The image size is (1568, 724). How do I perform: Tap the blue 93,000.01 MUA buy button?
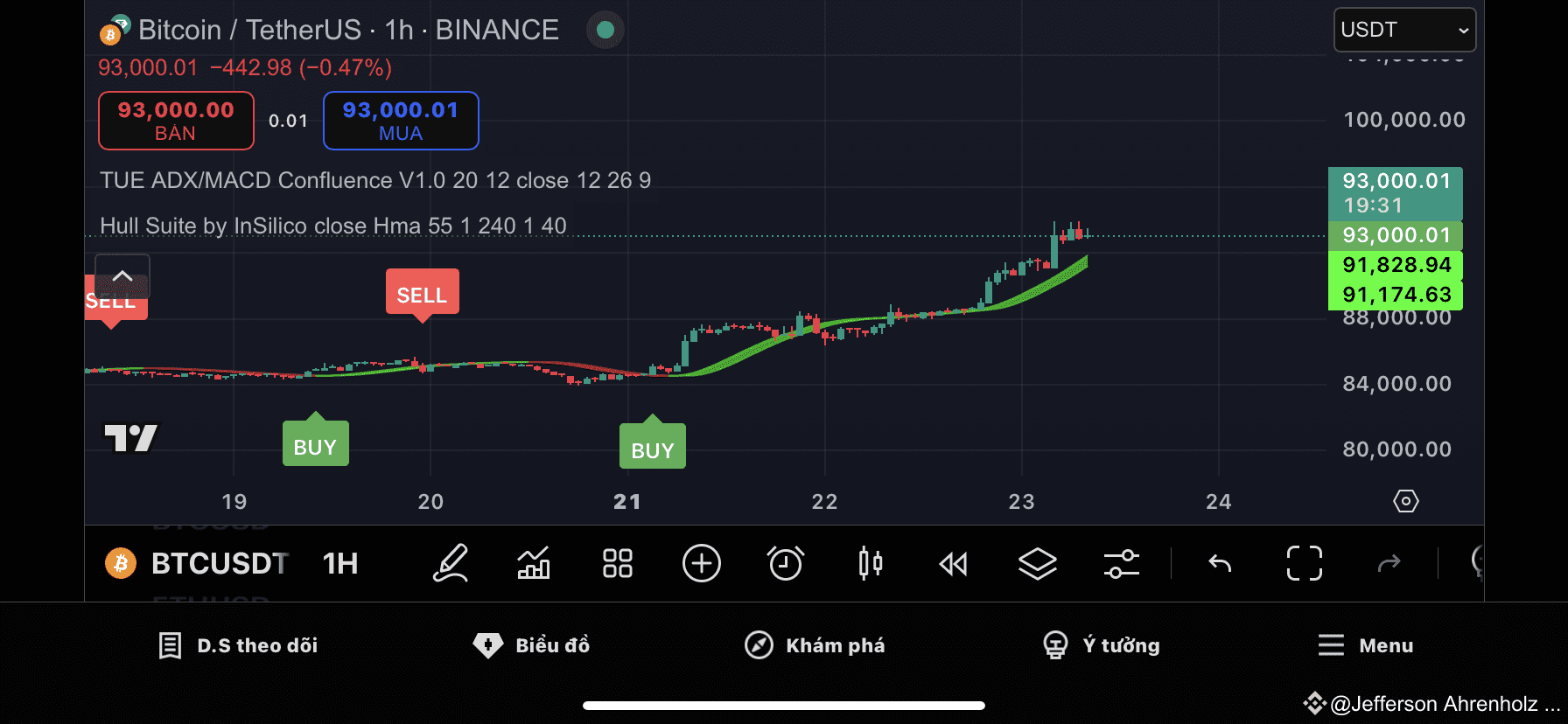[401, 121]
